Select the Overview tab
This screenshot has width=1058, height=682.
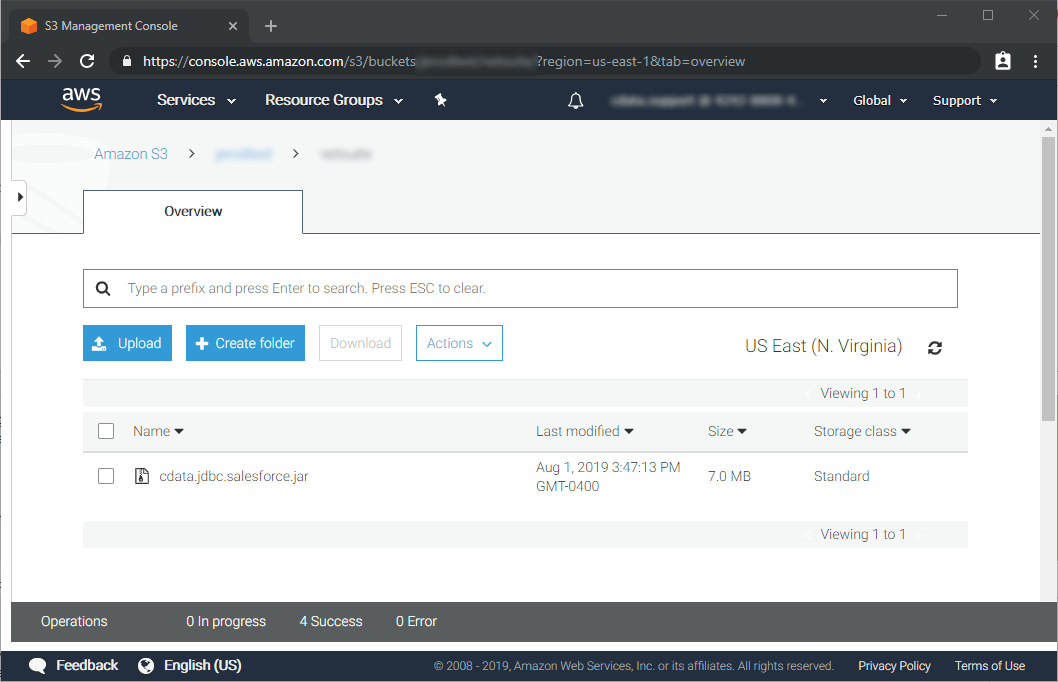(193, 211)
